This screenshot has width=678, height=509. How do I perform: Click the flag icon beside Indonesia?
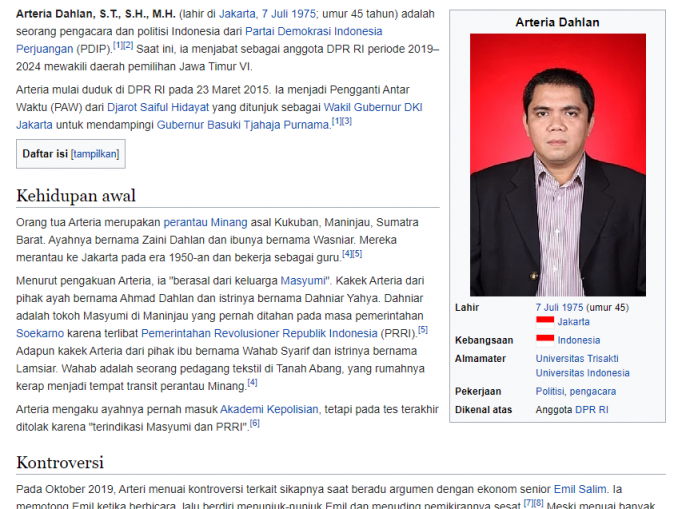[545, 340]
